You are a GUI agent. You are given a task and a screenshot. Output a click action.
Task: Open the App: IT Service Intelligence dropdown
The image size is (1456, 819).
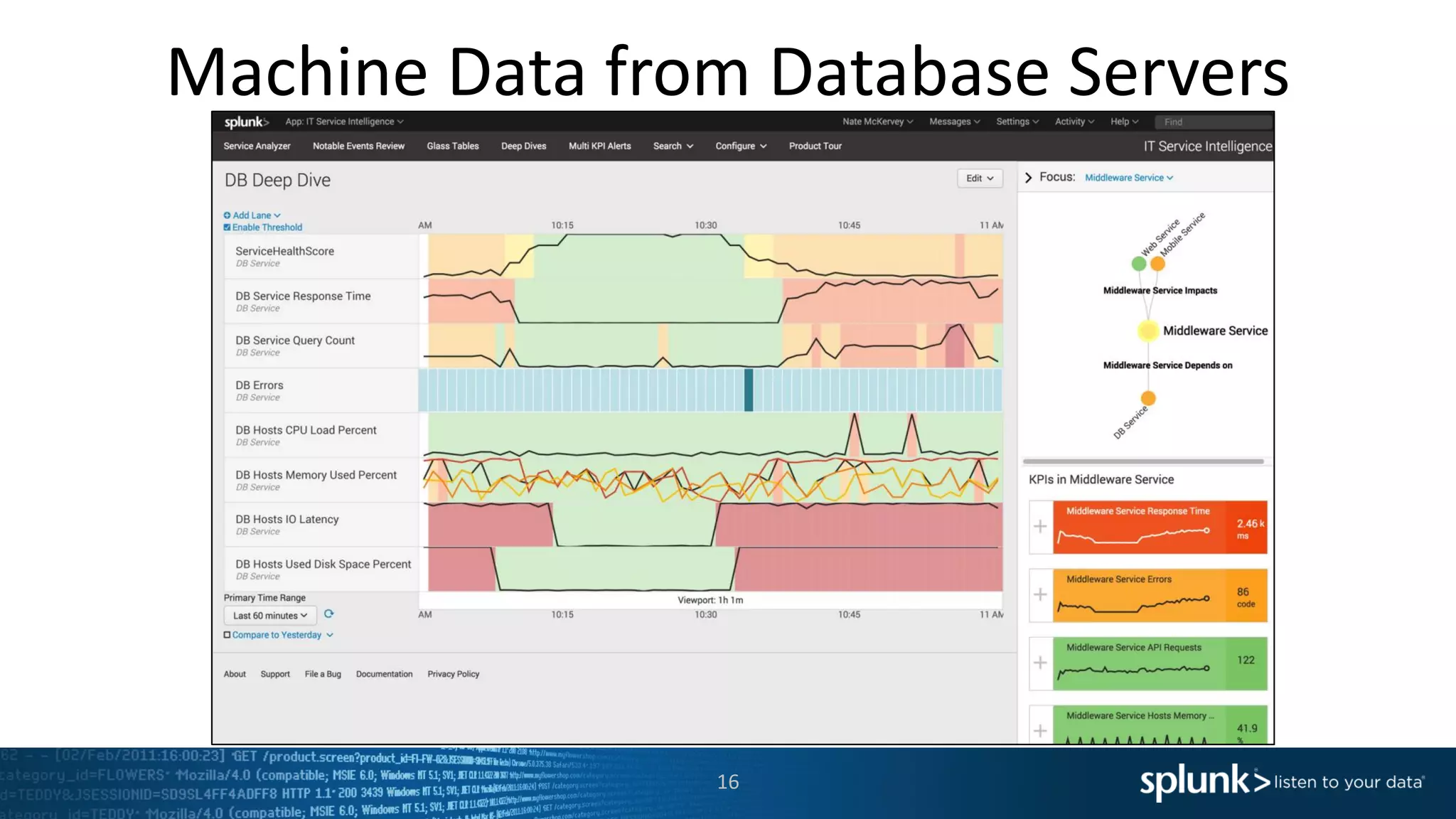click(344, 122)
